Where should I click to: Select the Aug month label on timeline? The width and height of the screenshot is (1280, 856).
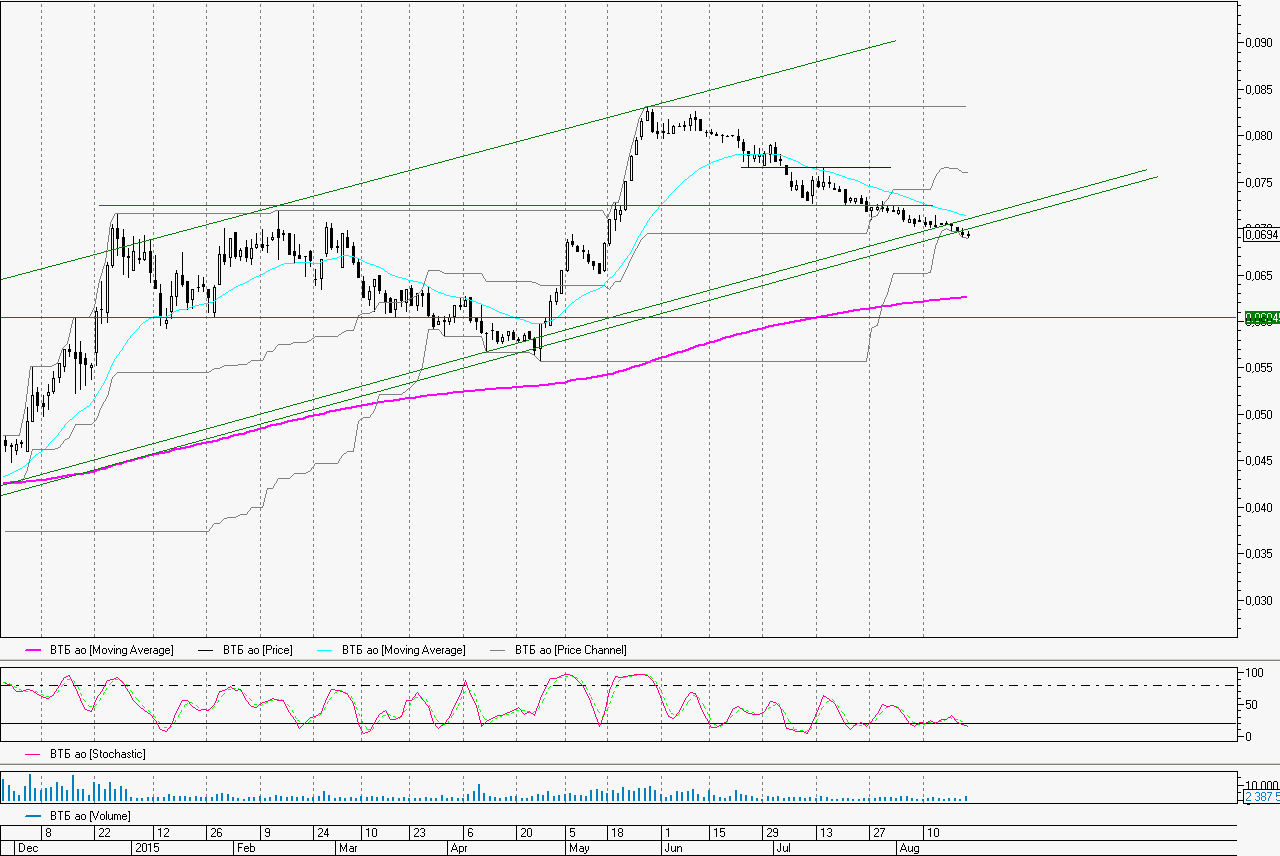(x=908, y=847)
